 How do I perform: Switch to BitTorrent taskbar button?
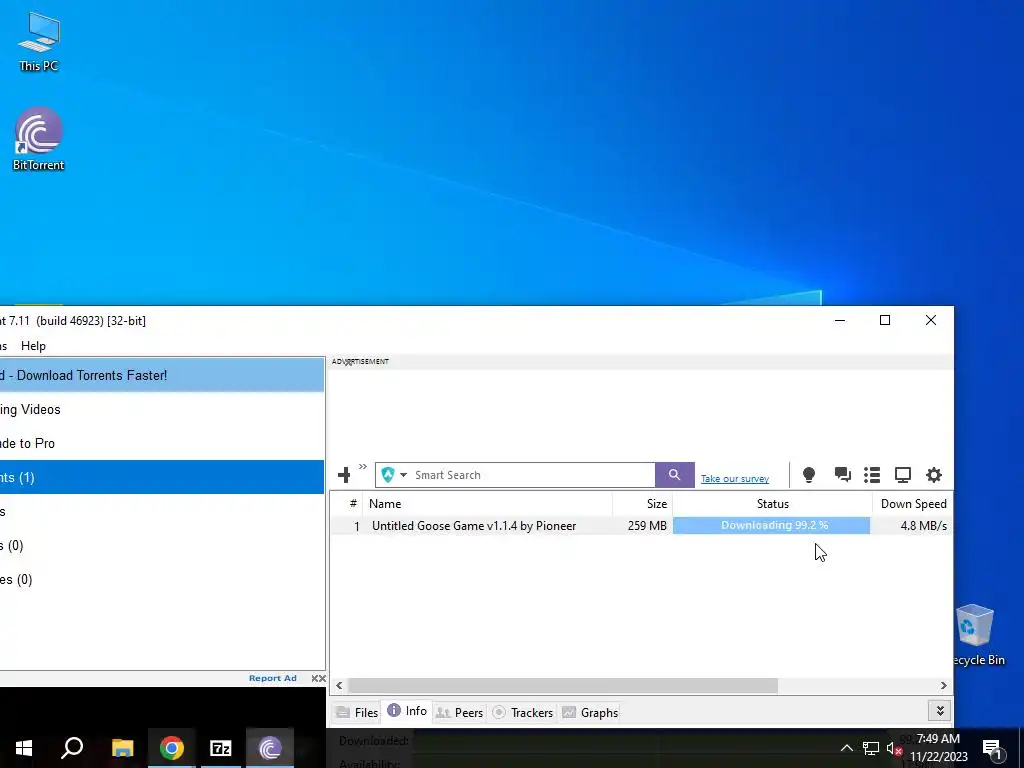(x=270, y=748)
